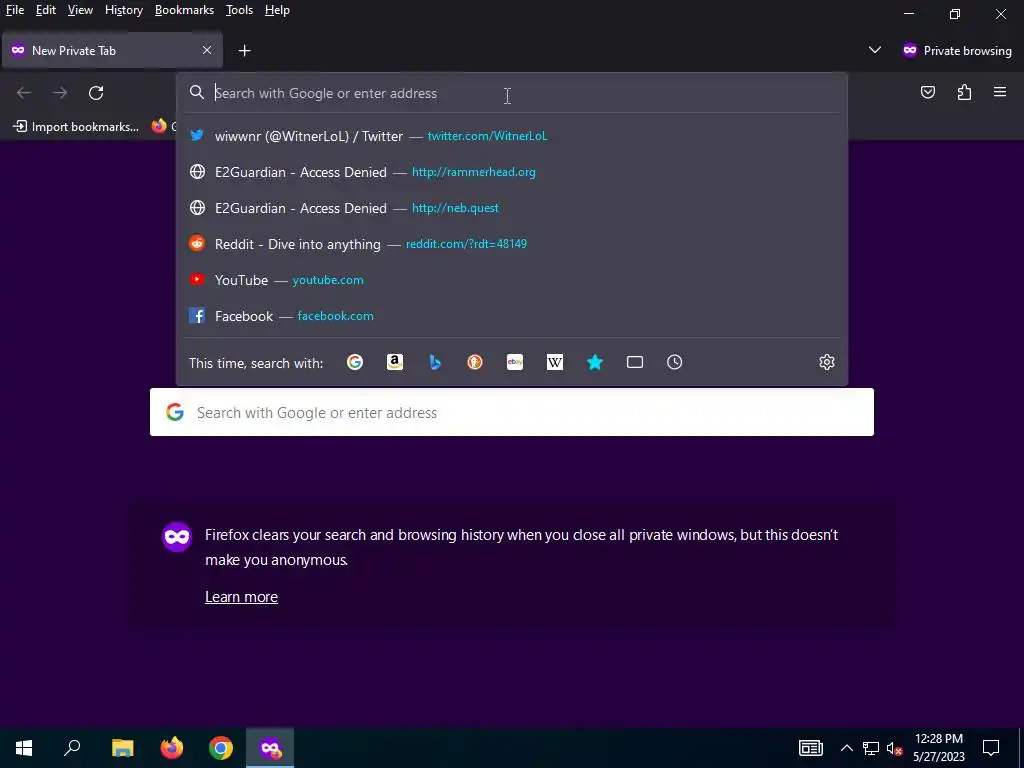Switch to Firefox taskbar icon
1024x768 pixels.
172,748
